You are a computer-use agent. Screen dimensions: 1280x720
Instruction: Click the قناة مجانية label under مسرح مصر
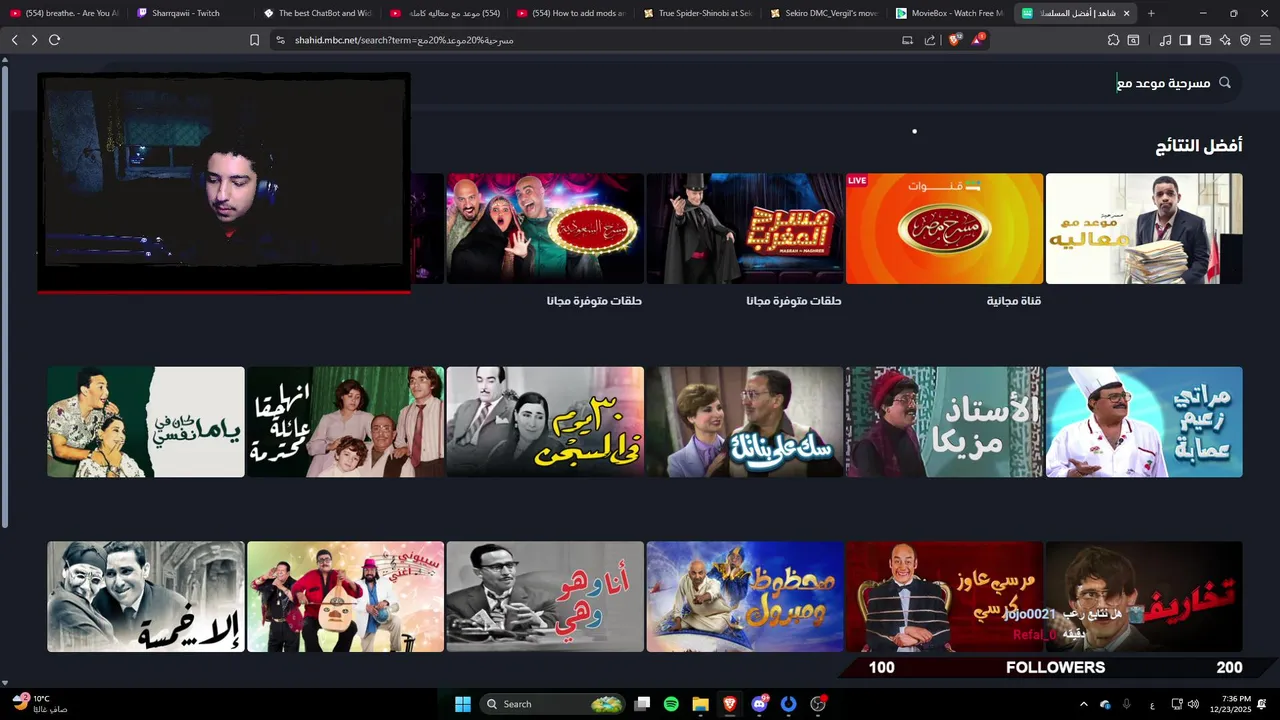pos(1014,301)
